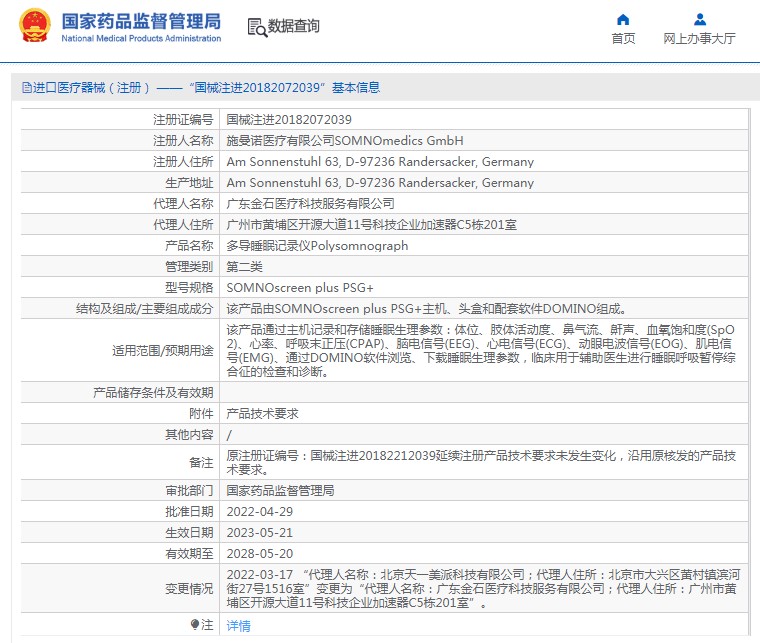Click the 注册人住所 address value
The width and height of the screenshot is (760, 643).
tap(380, 162)
